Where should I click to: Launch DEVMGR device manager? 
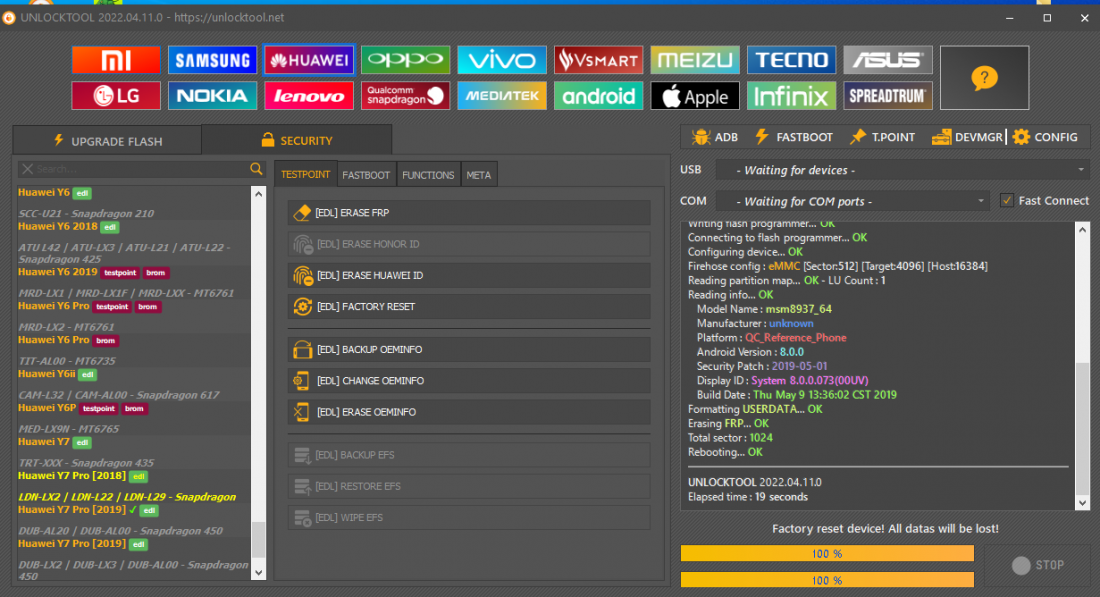pos(967,137)
